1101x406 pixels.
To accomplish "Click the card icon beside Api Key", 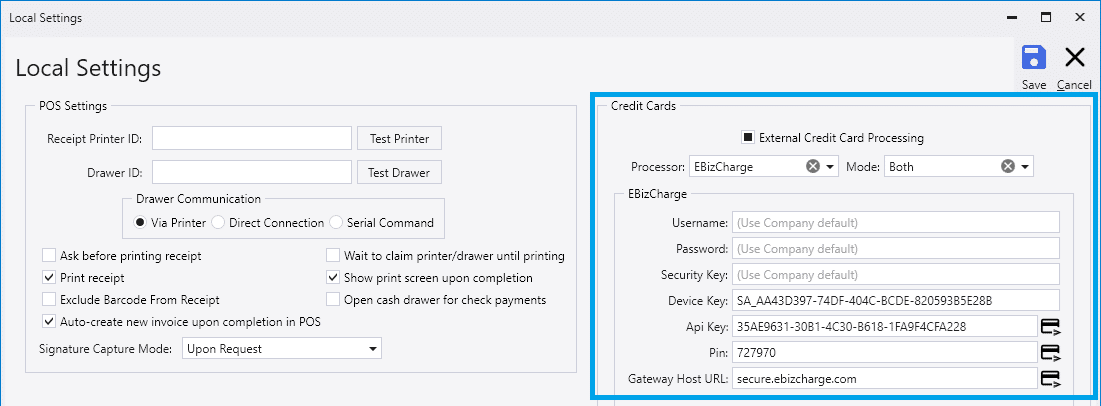I will (x=1050, y=326).
